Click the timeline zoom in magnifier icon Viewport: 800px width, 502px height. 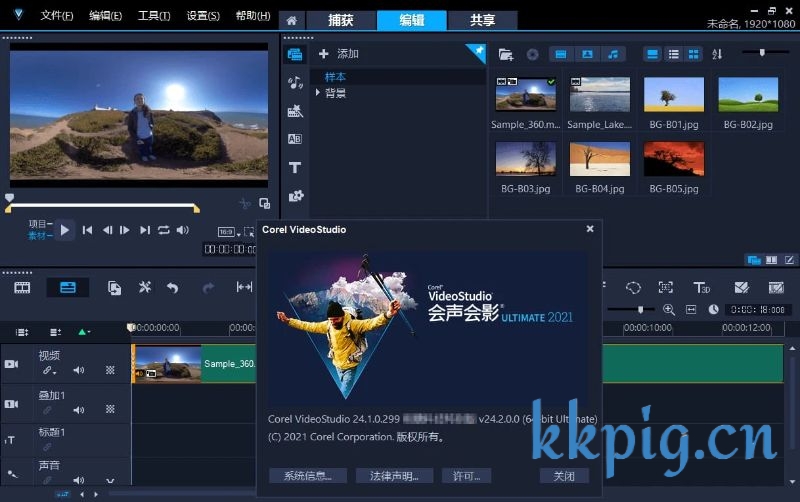point(668,310)
